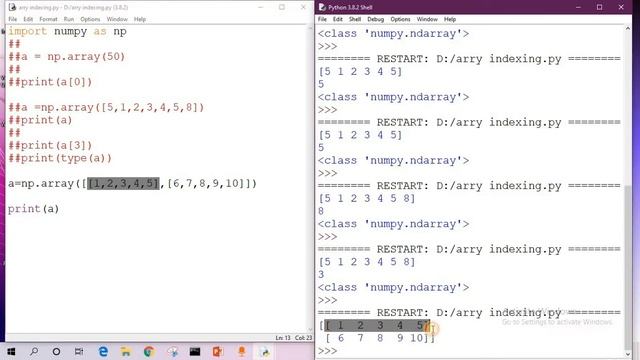Open Format menu in editor window

click(48, 19)
